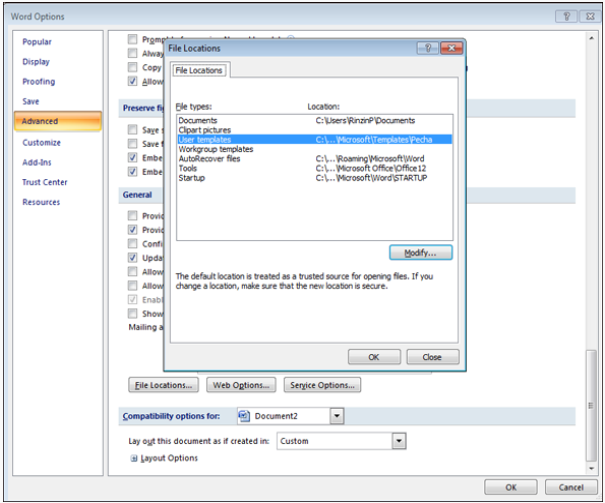Expand the Layout Options plus icon
605x503 pixels.
pyautogui.click(x=134, y=459)
